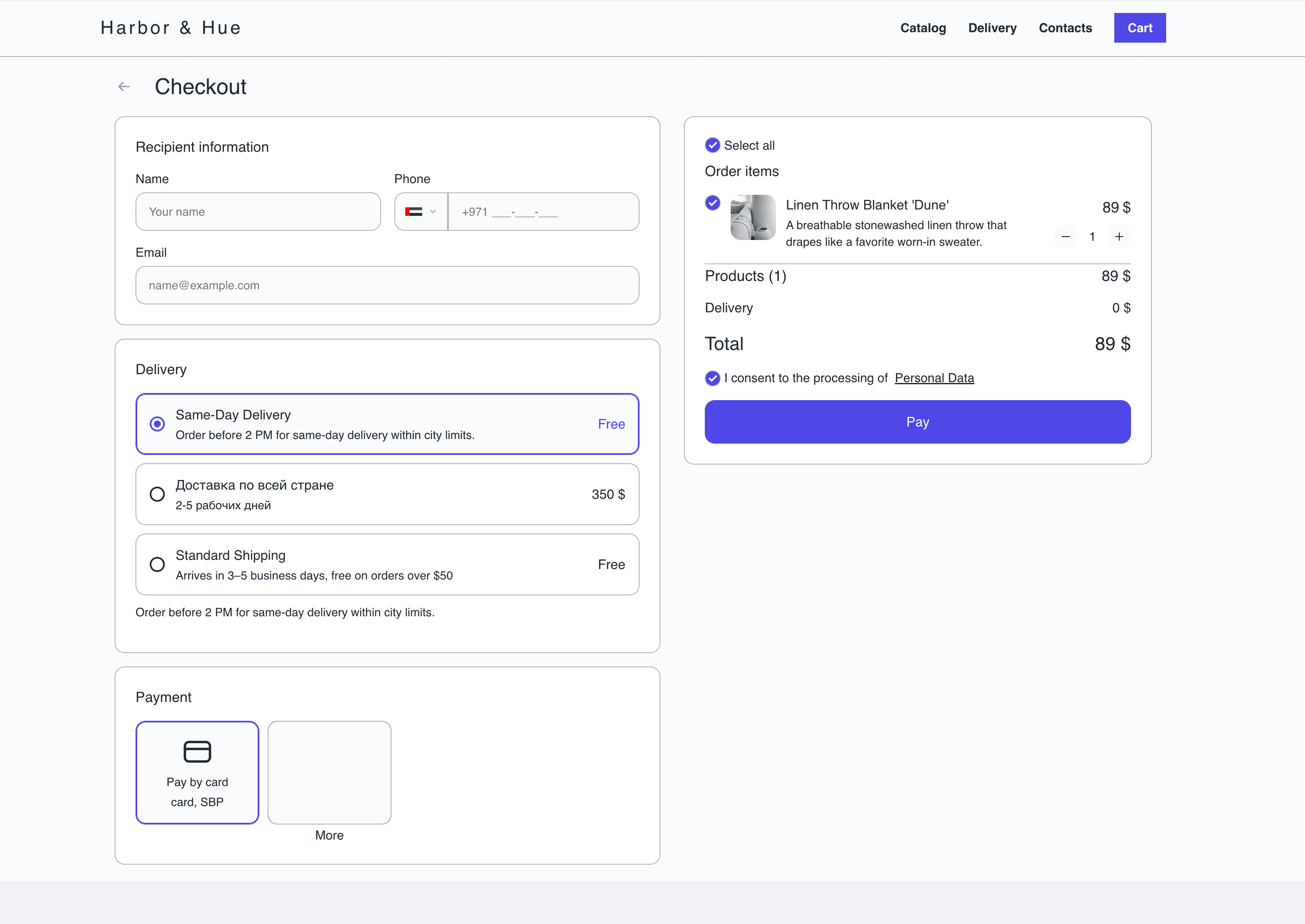Go to the Delivery navigation link
The width and height of the screenshot is (1305, 924).
pos(993,28)
